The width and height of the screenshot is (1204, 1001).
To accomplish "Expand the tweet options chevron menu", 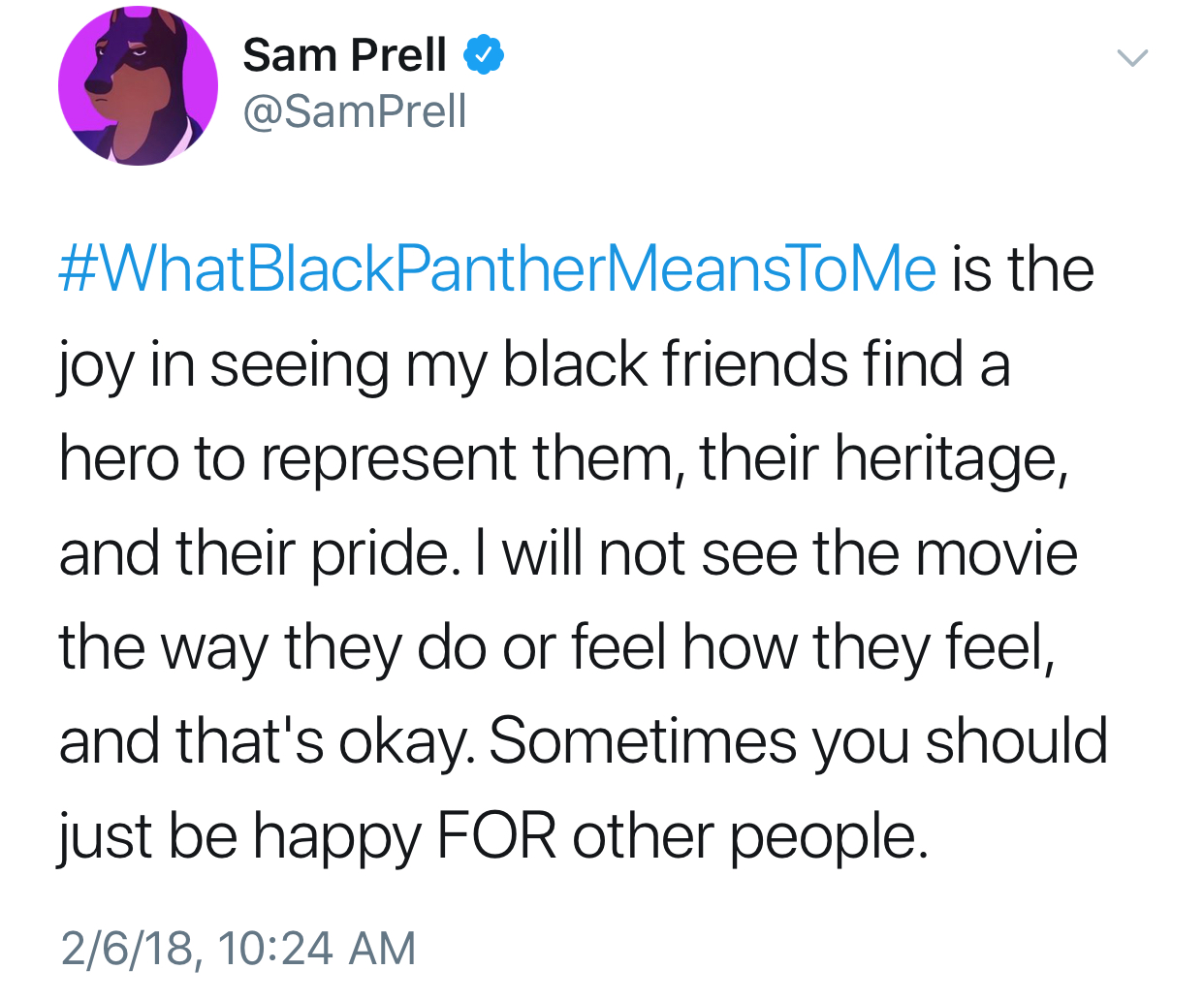I will pyautogui.click(x=1132, y=58).
